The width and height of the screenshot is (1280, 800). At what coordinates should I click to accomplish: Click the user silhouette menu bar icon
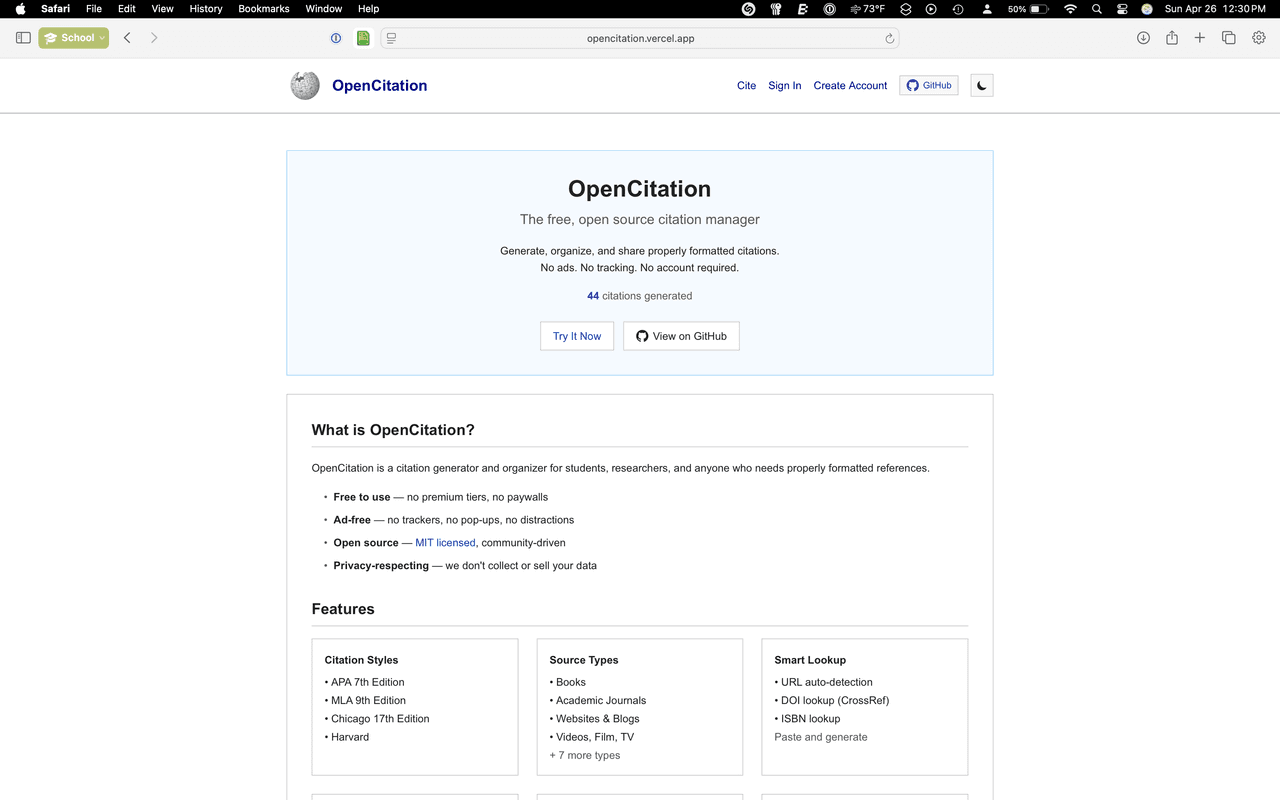(987, 9)
